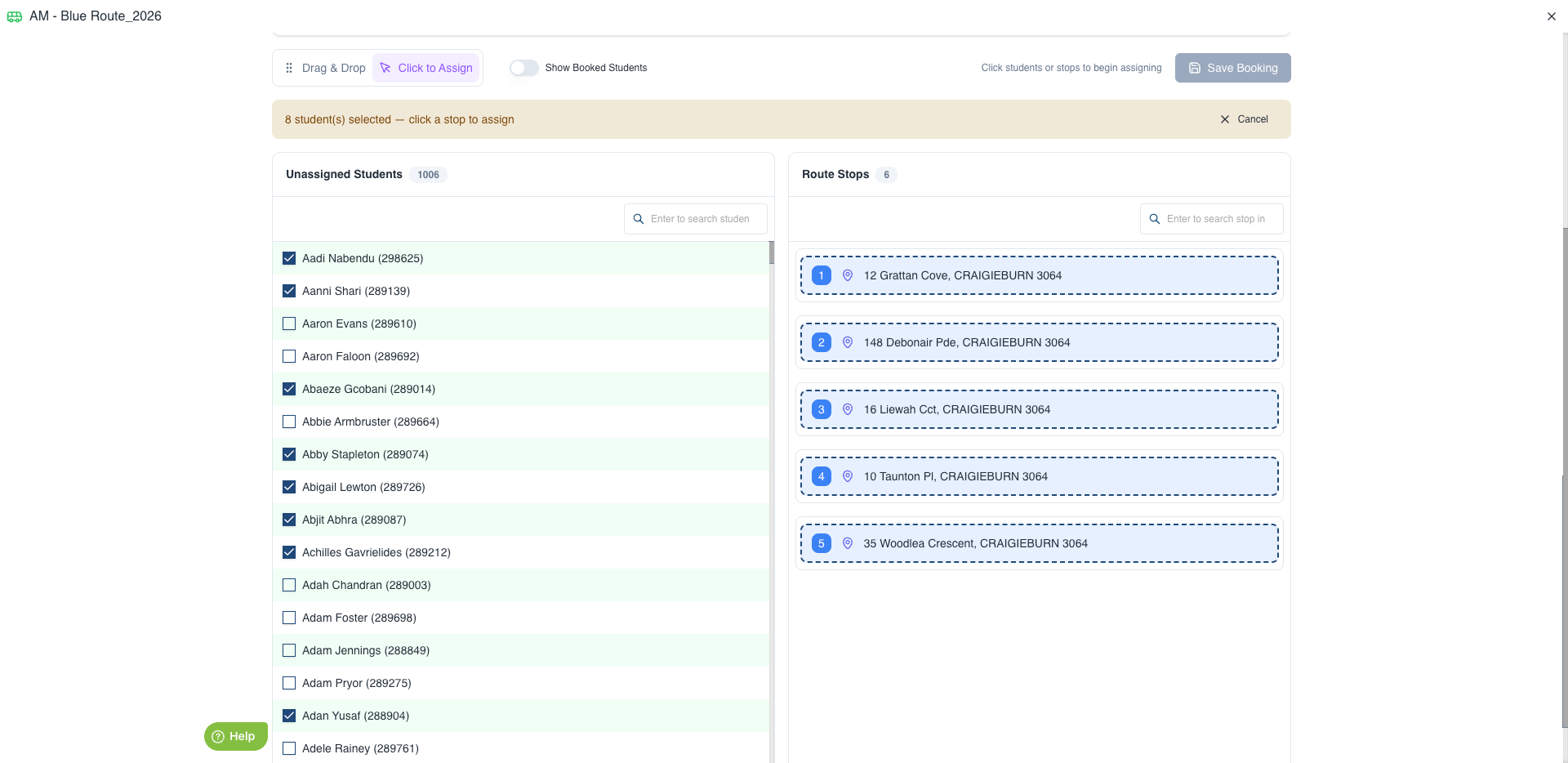Uncheck the Aadi Nabendu checkbox

[289, 258]
